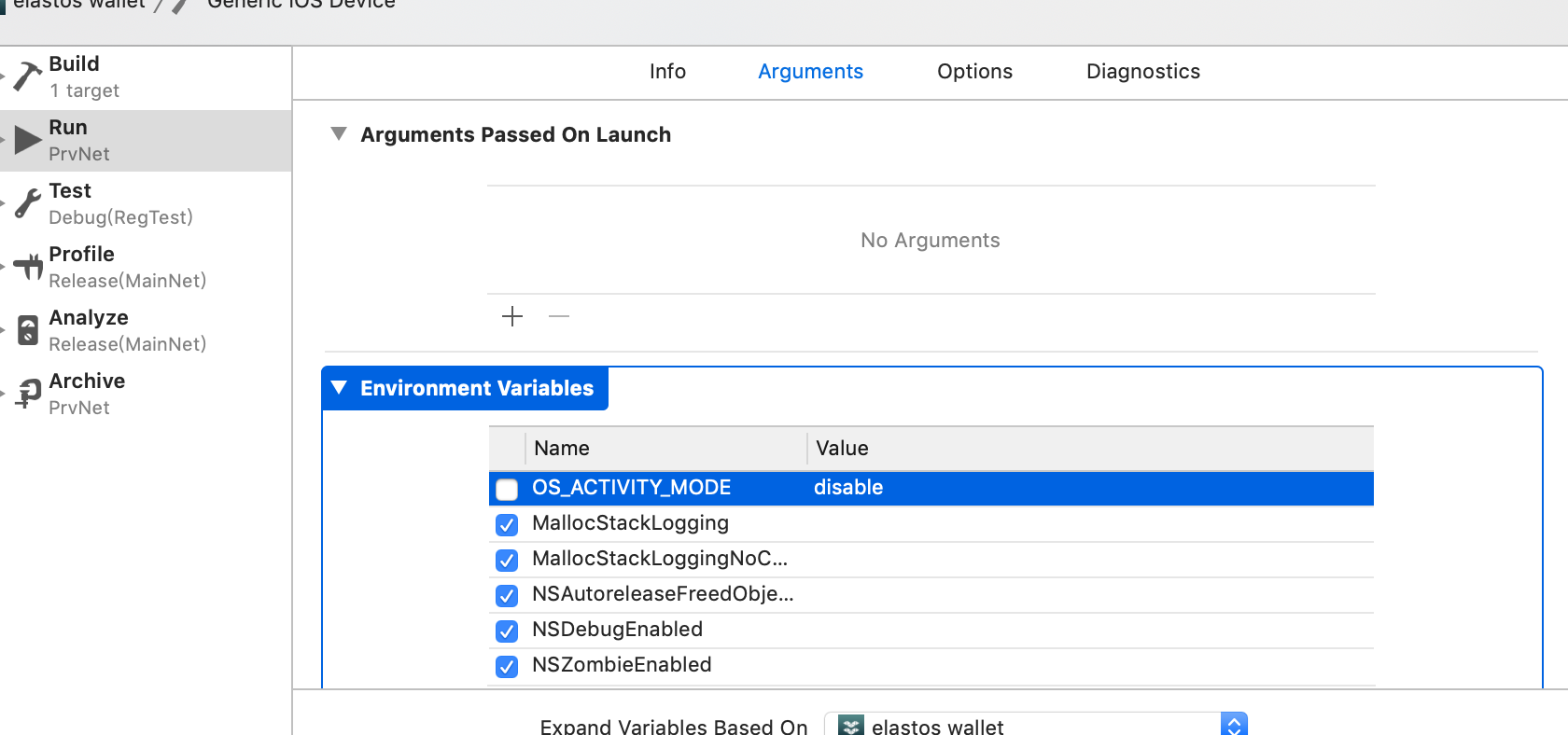Click the plus button to add argument
The height and width of the screenshot is (735, 1568).
pos(512,316)
